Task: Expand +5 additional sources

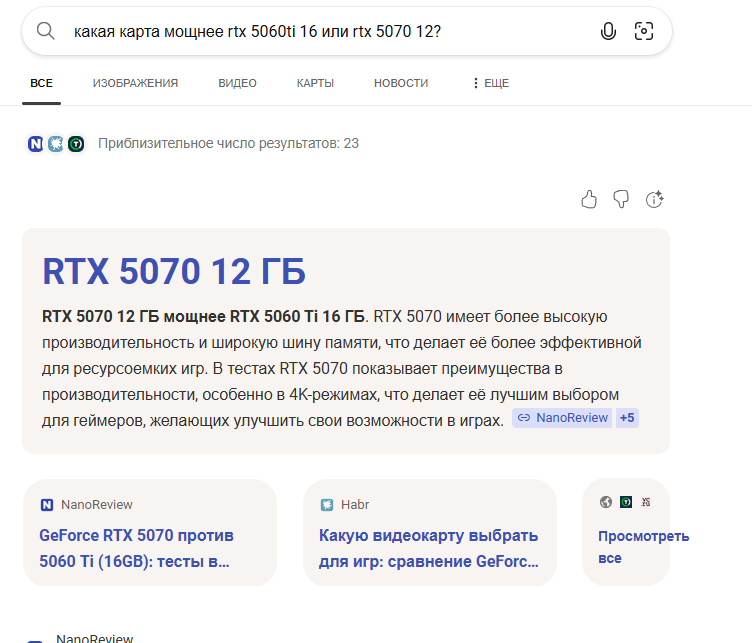Action: tap(627, 418)
